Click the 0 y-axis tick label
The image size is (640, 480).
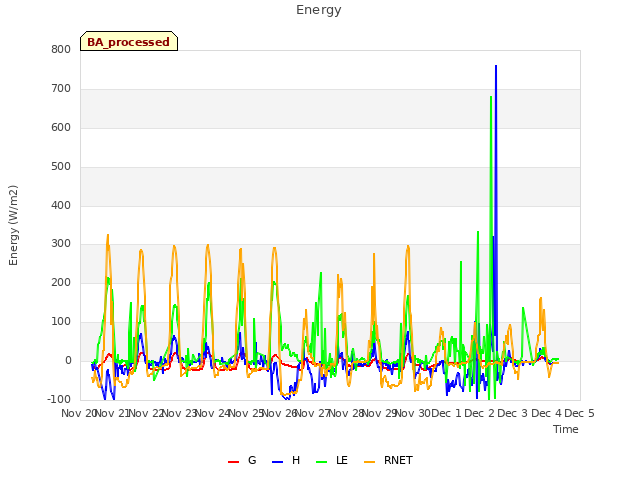(x=68, y=361)
